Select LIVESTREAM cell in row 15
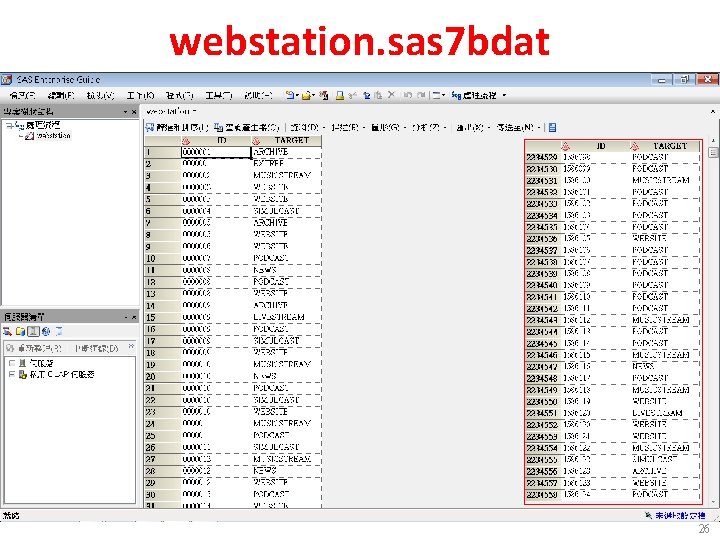The height and width of the screenshot is (540, 720). (x=286, y=317)
